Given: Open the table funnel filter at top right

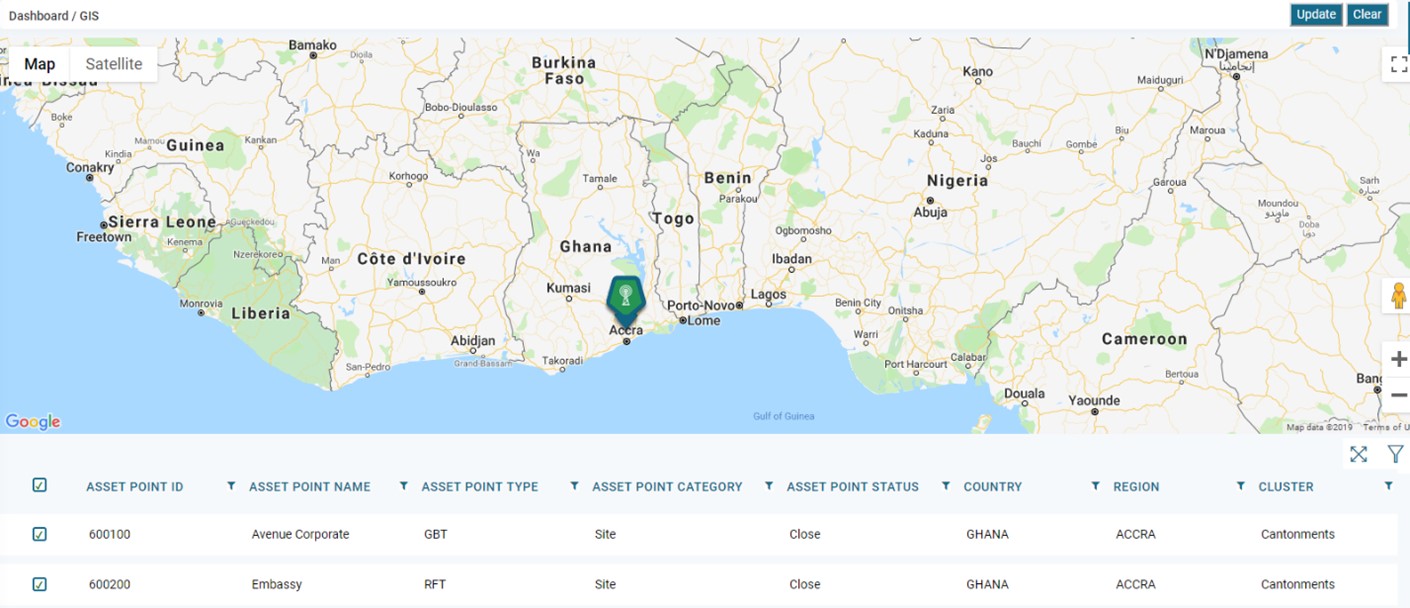Looking at the screenshot, I should click(x=1396, y=454).
